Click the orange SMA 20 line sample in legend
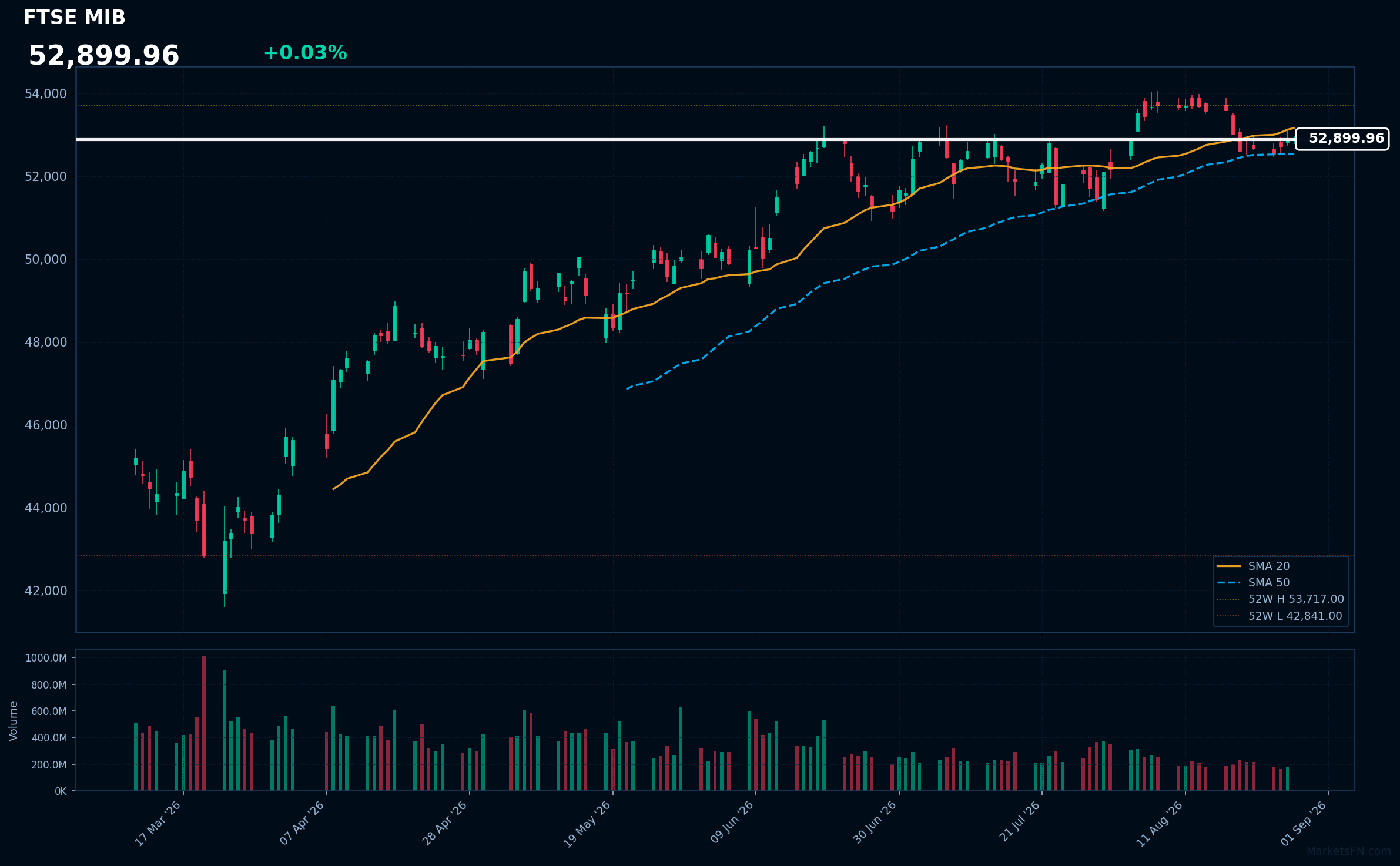Screen dimensions: 1400x866 pyautogui.click(x=1228, y=566)
